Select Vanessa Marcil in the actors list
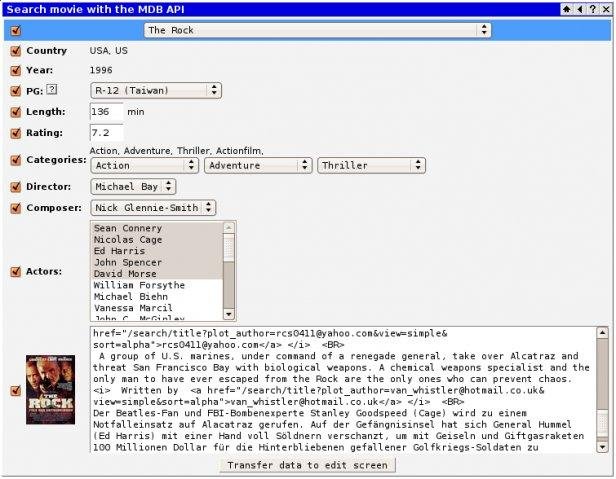Viewport: 616px width, 479px height. 157,308
